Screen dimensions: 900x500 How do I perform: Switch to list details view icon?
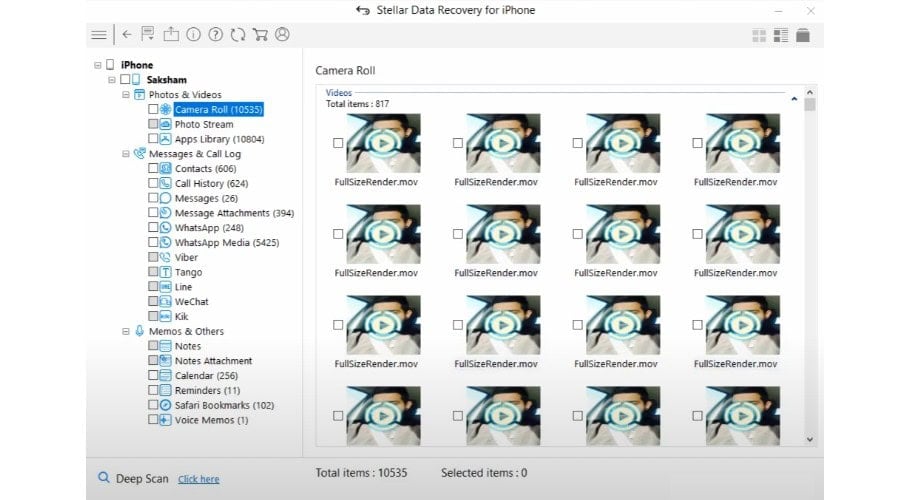781,36
